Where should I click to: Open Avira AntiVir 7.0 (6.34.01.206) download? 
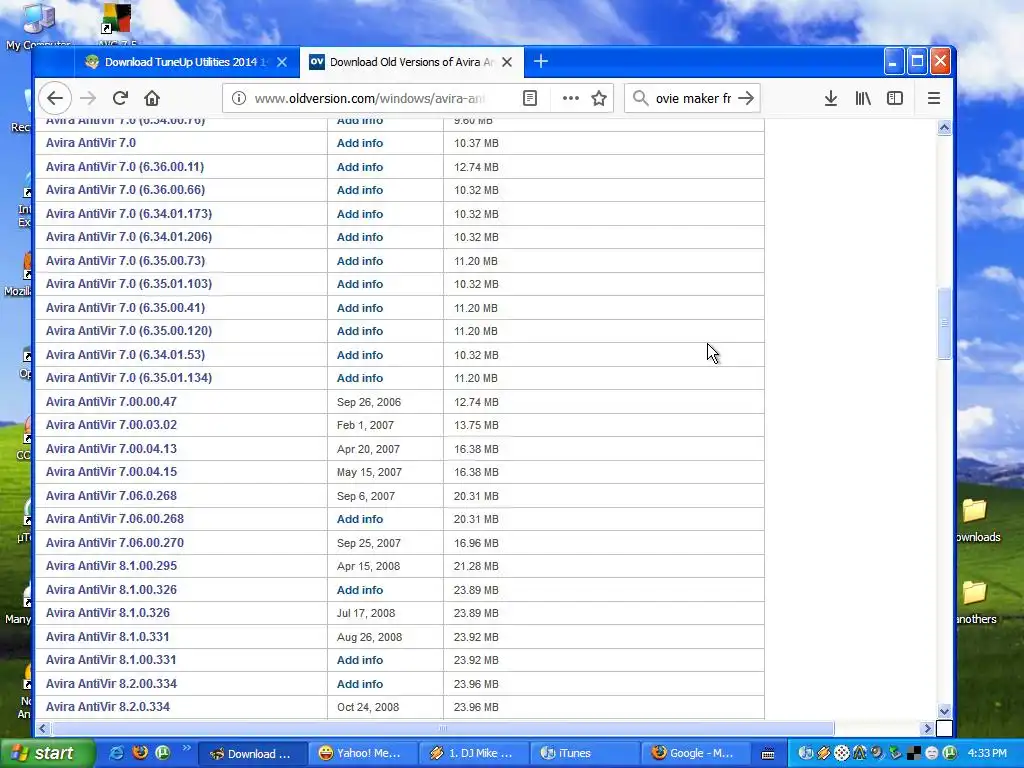click(x=129, y=237)
